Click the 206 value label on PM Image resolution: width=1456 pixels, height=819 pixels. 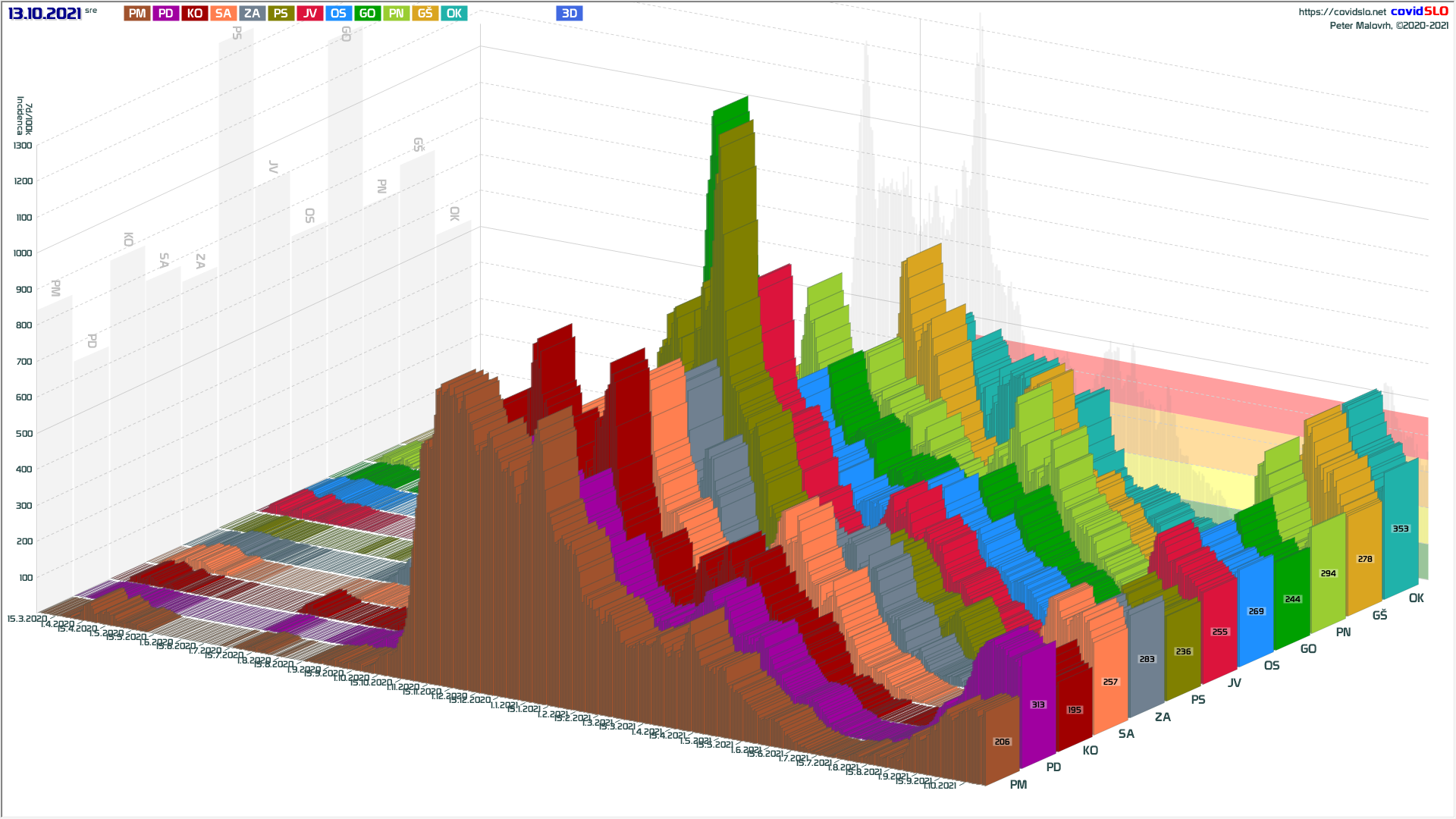pyautogui.click(x=1002, y=742)
